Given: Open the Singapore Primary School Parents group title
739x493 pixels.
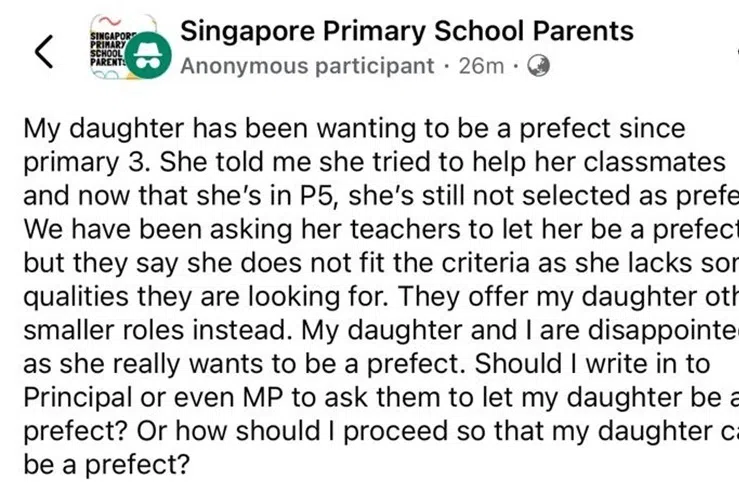Looking at the screenshot, I should 407,31.
